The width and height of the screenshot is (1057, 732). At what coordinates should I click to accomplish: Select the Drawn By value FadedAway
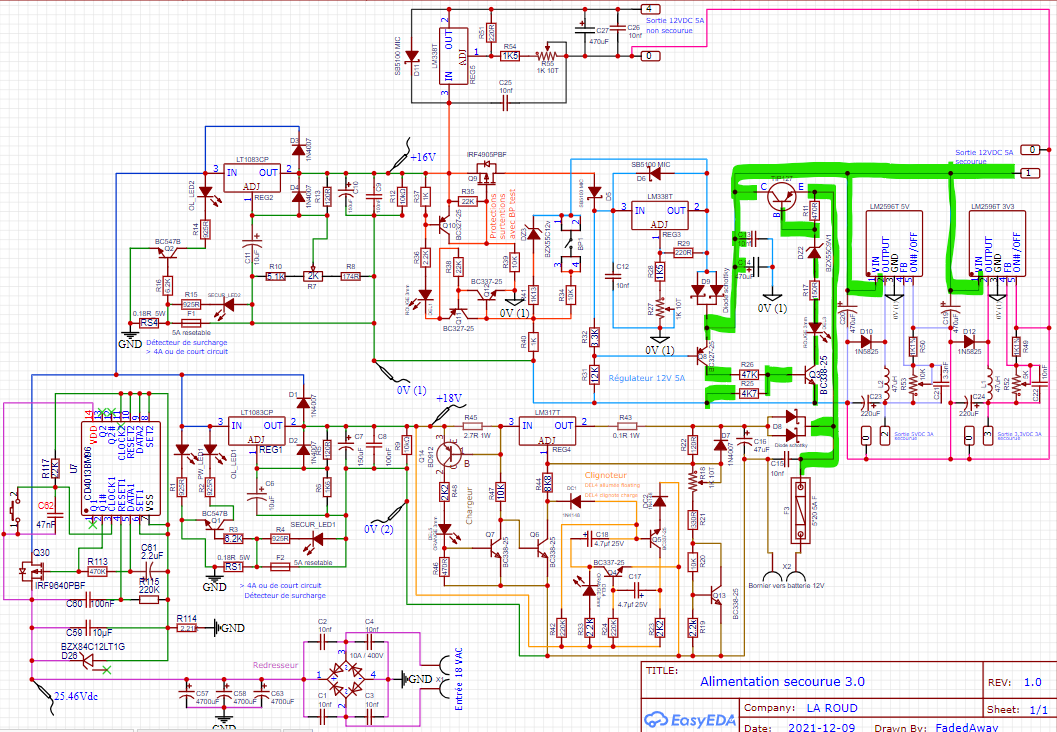(x=967, y=727)
